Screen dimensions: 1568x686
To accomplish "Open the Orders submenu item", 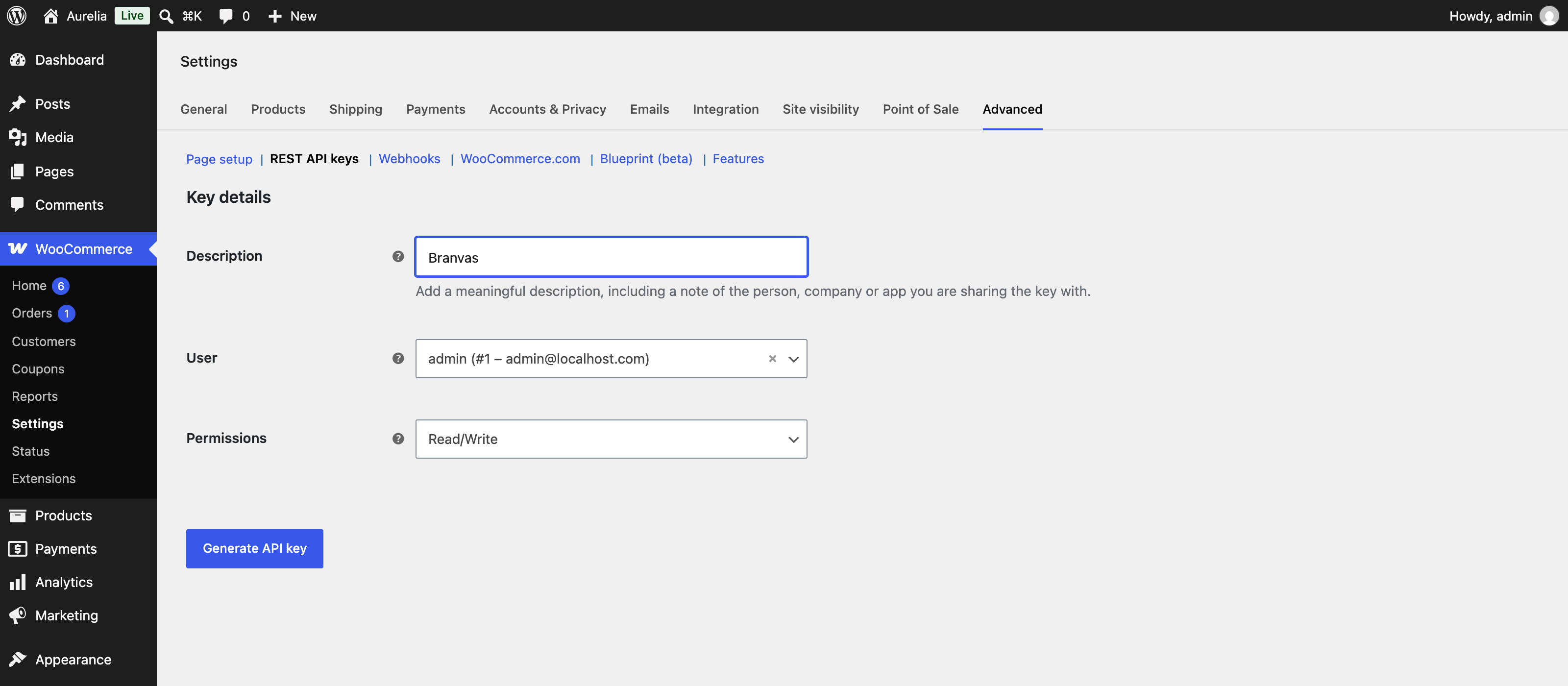I will 32,313.
